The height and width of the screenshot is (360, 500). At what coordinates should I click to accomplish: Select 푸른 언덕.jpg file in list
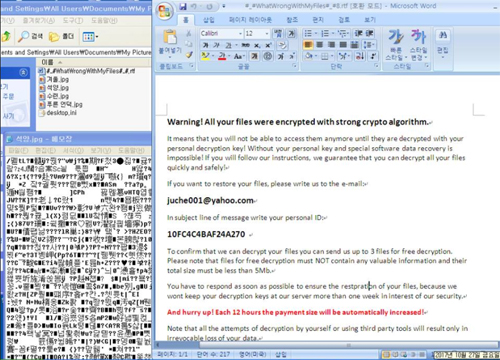61,105
